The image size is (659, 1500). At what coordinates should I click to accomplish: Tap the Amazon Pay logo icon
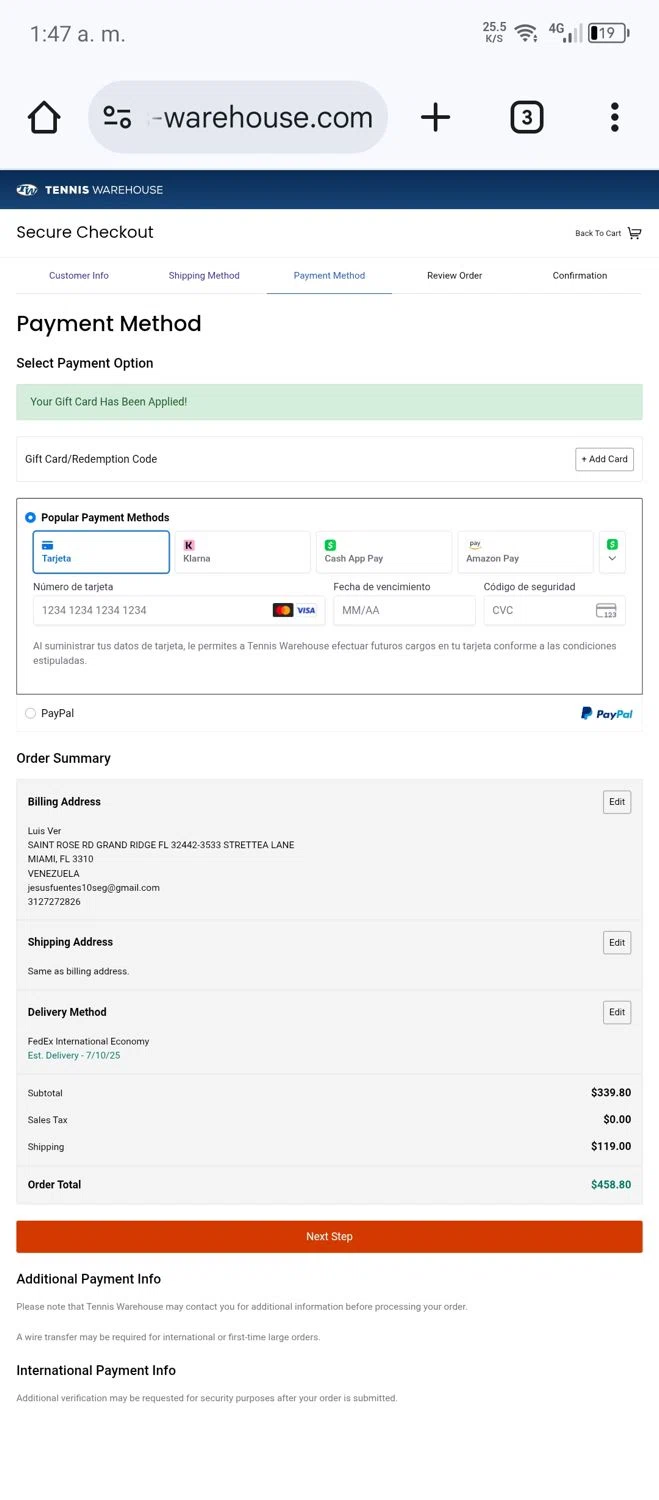tap(475, 545)
